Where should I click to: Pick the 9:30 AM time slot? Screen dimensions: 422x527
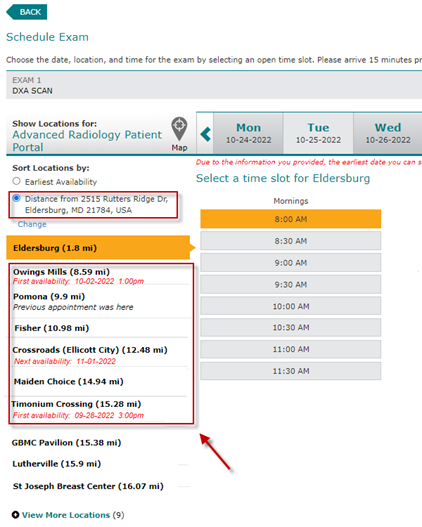[x=291, y=285]
